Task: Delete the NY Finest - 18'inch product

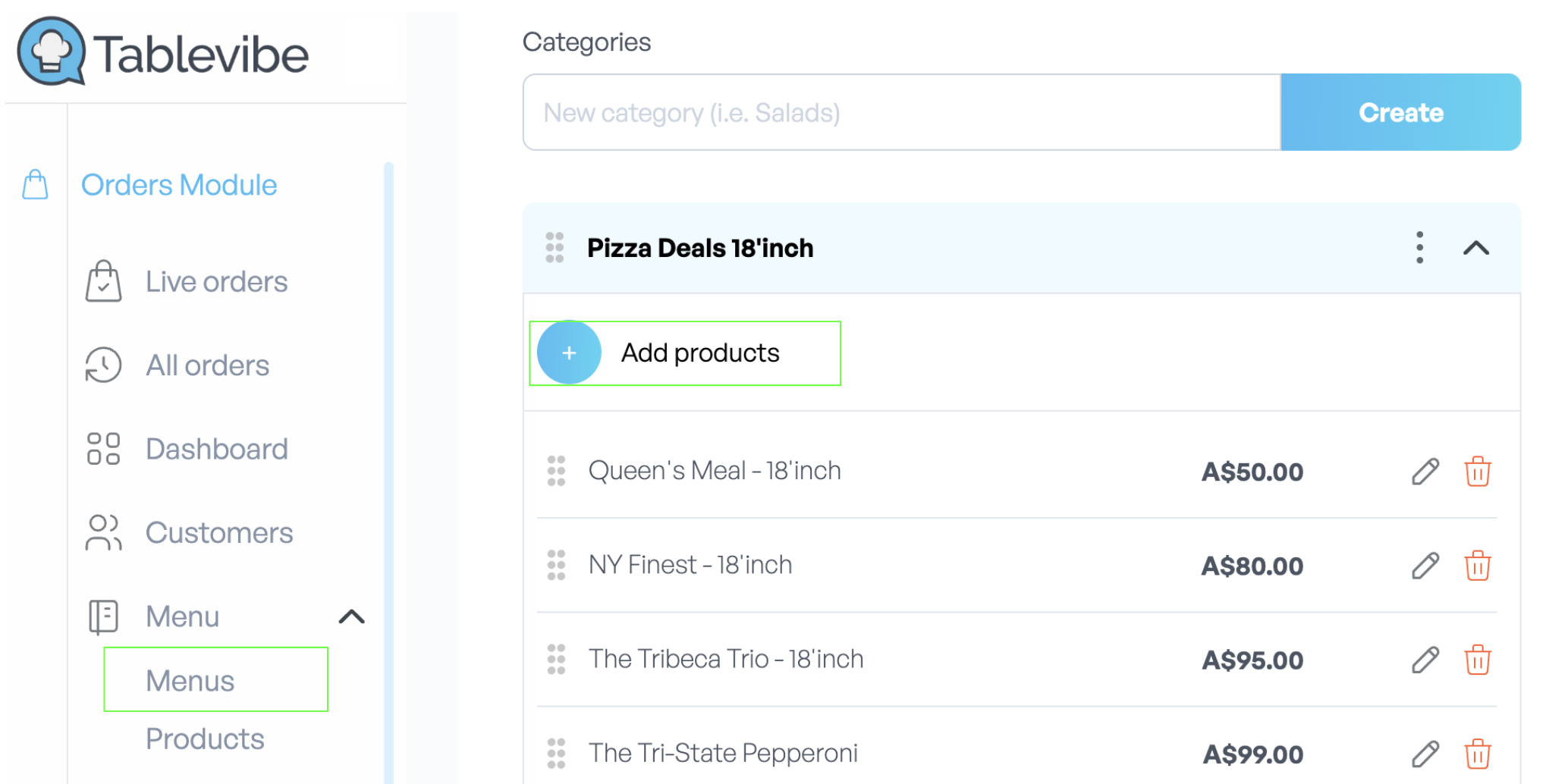Action: (x=1477, y=566)
